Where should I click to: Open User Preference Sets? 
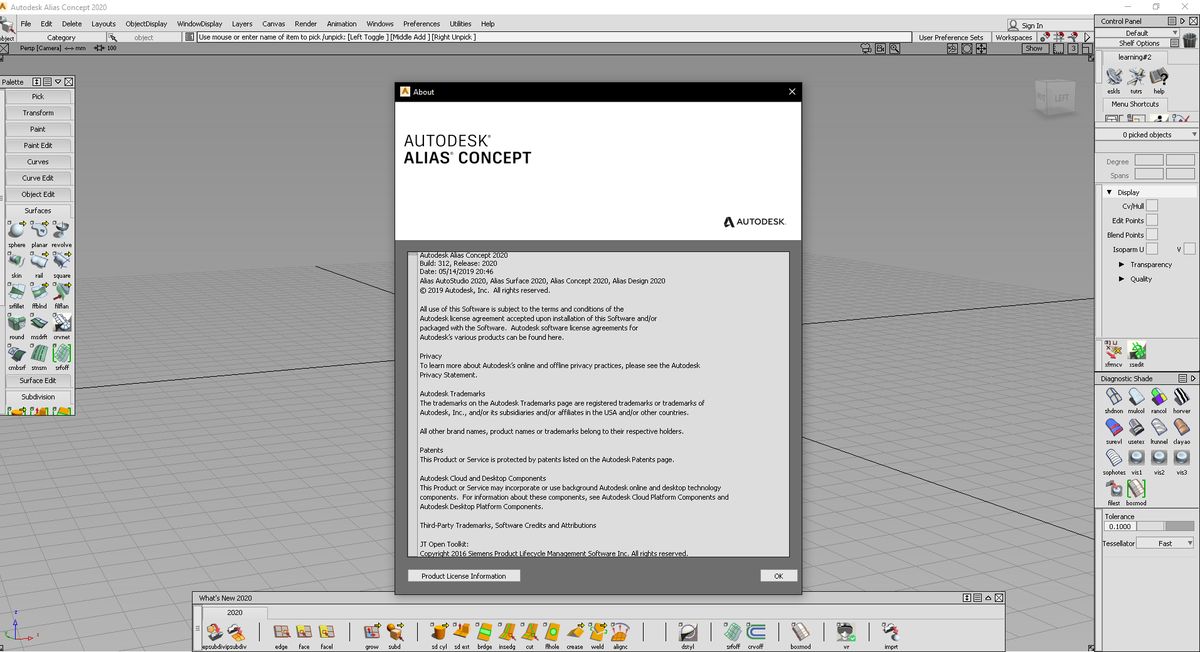click(x=950, y=37)
